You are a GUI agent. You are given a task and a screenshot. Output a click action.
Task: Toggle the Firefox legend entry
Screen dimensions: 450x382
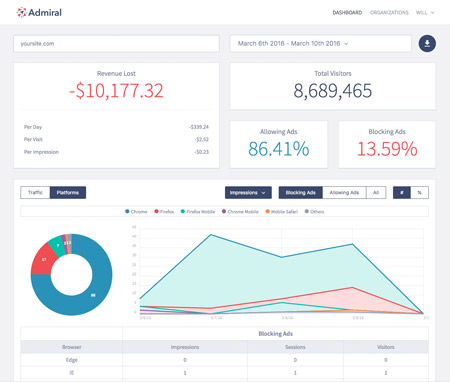[x=164, y=211]
